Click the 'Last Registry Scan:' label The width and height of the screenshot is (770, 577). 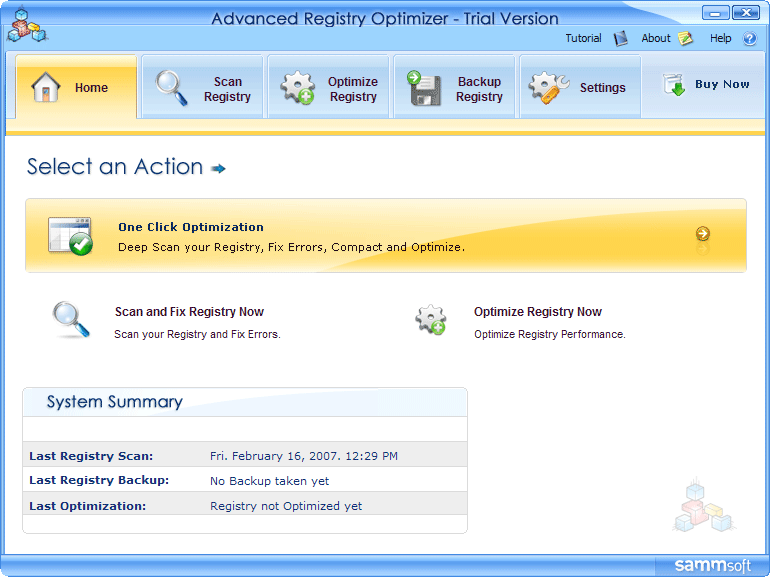(x=91, y=456)
